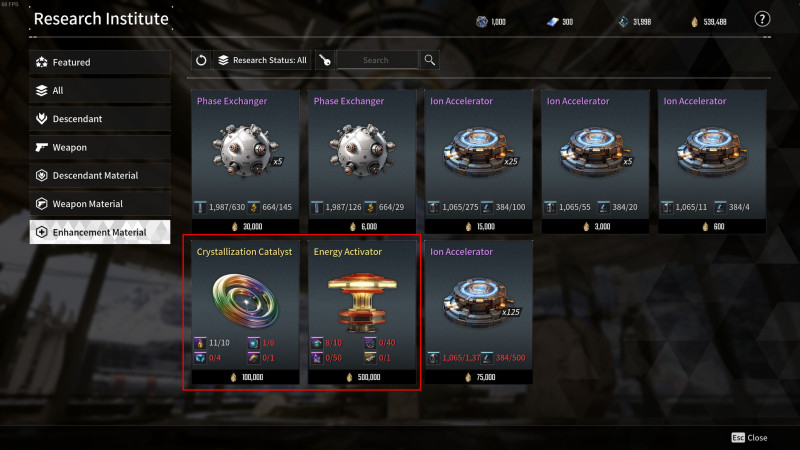
Task: Open the help question mark icon
Action: coord(762,19)
